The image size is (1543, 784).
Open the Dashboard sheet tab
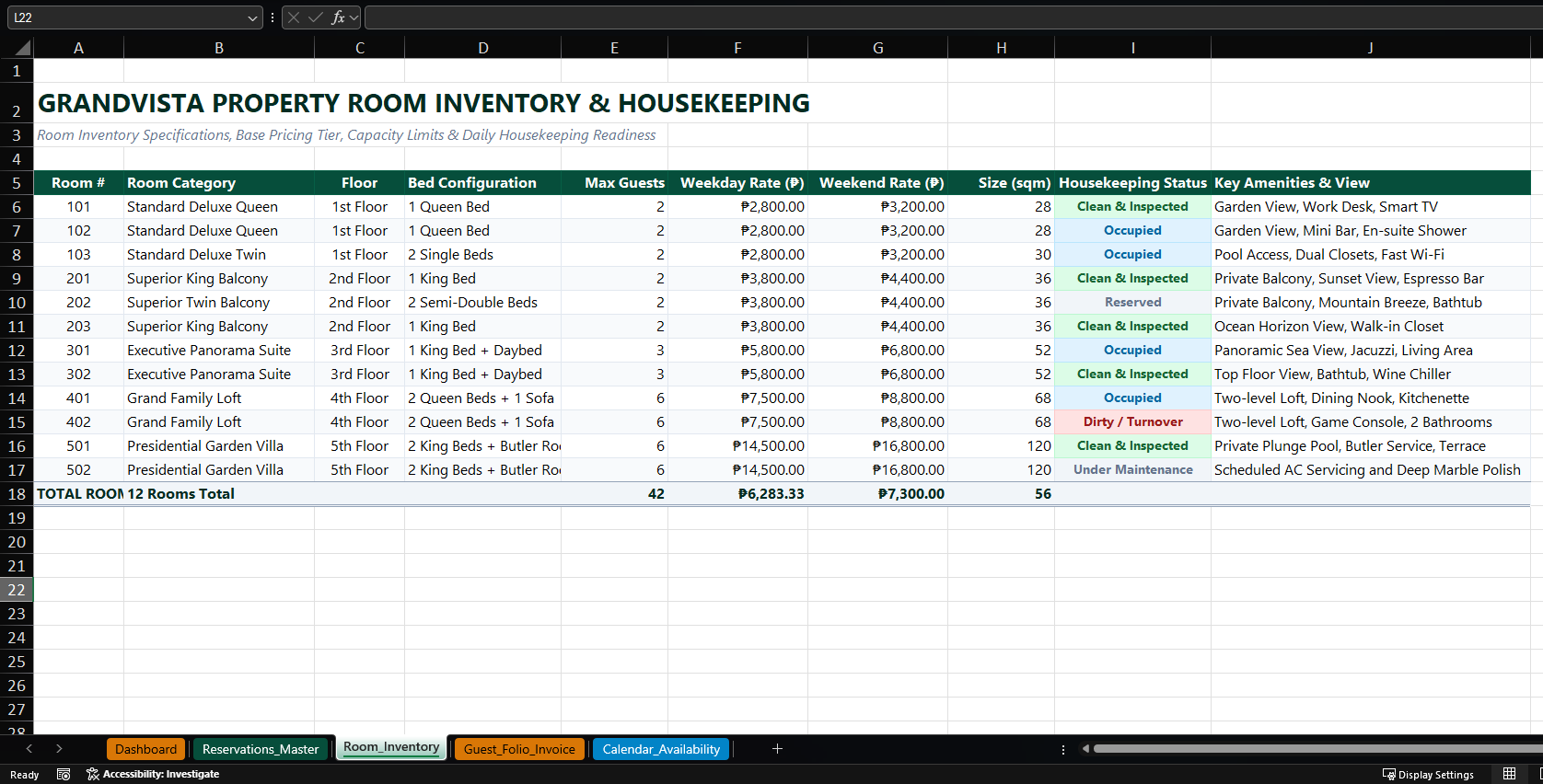pos(145,749)
